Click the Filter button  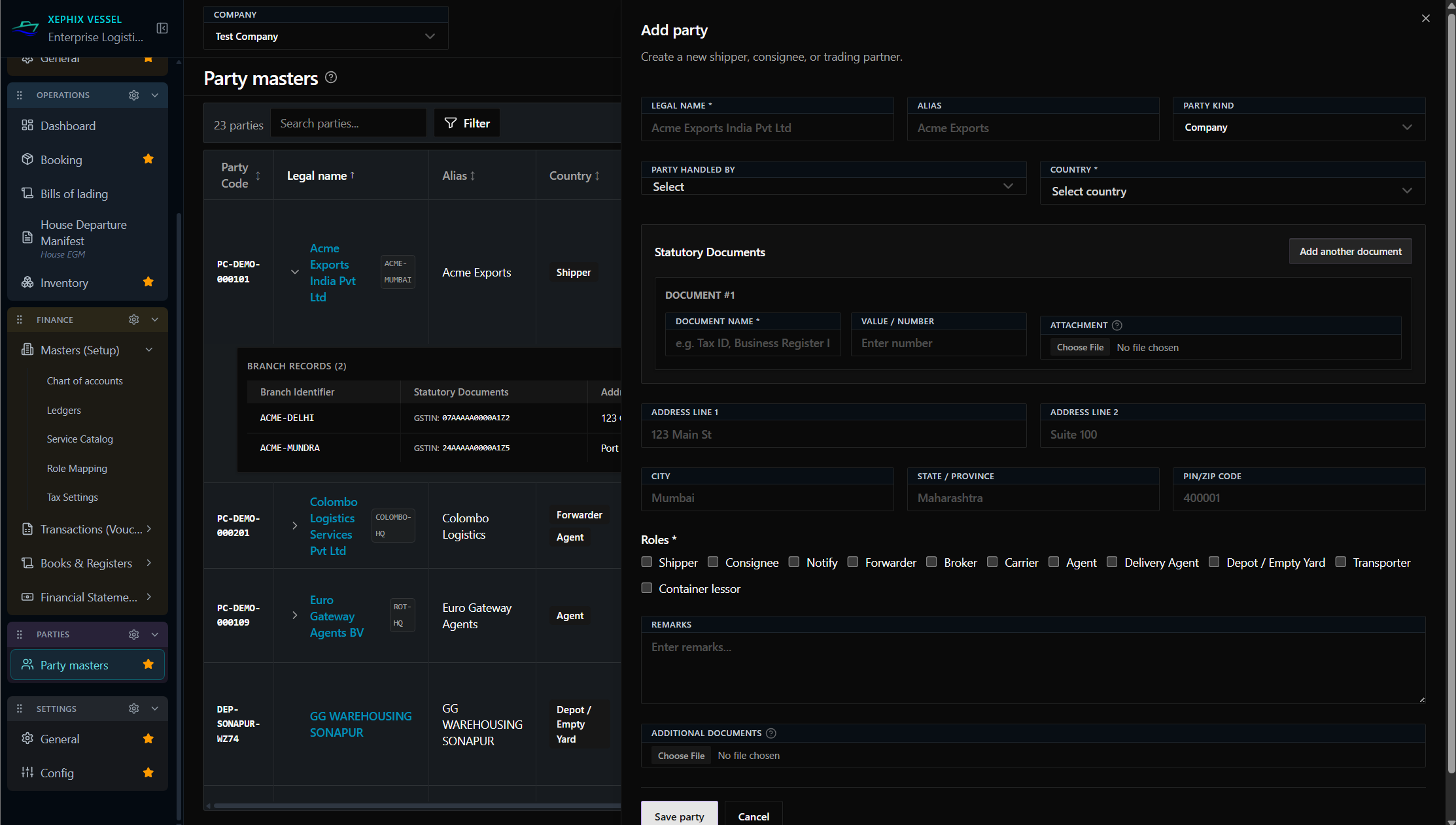pos(467,123)
